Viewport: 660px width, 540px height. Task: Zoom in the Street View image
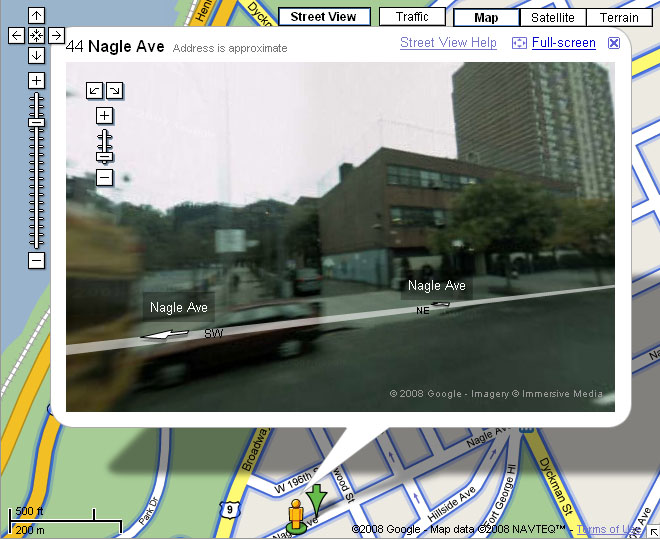104,115
